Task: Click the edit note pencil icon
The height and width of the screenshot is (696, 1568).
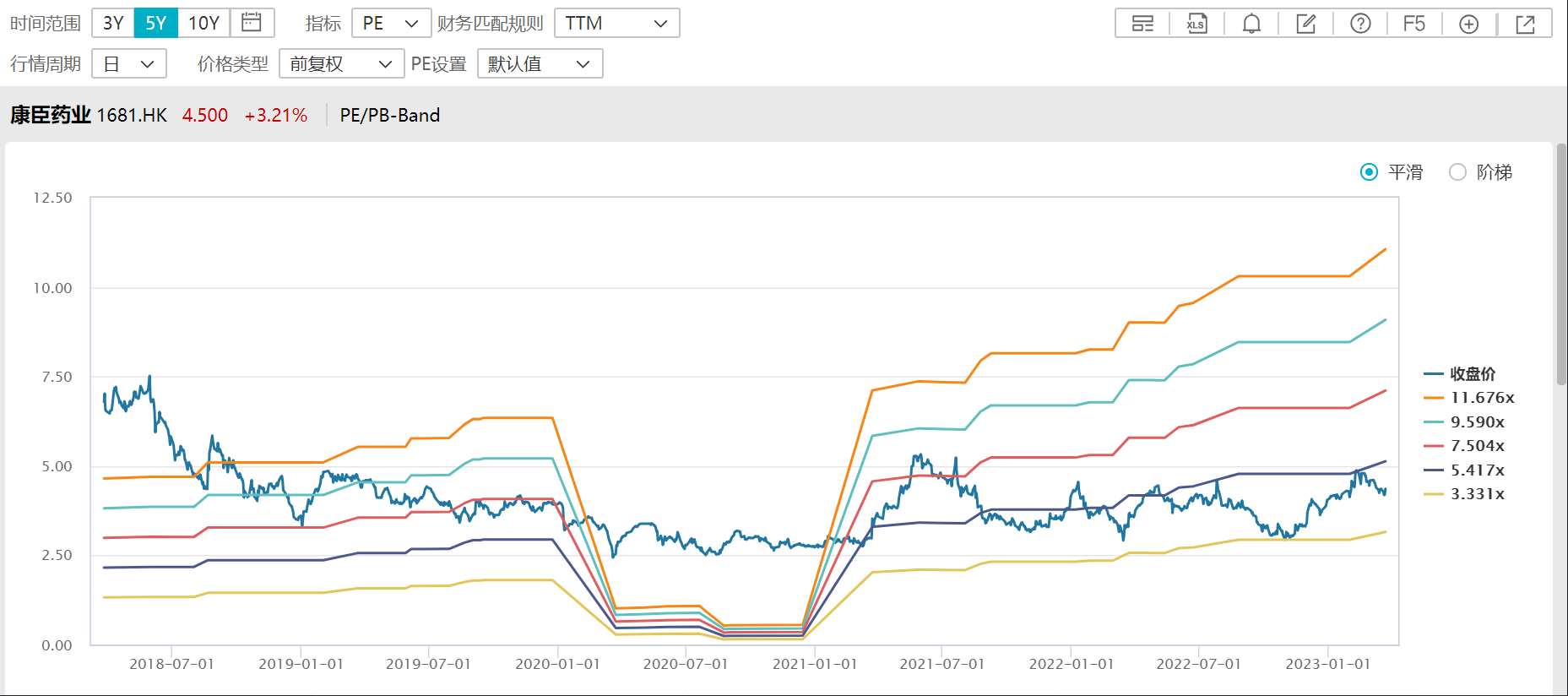Action: [1306, 24]
